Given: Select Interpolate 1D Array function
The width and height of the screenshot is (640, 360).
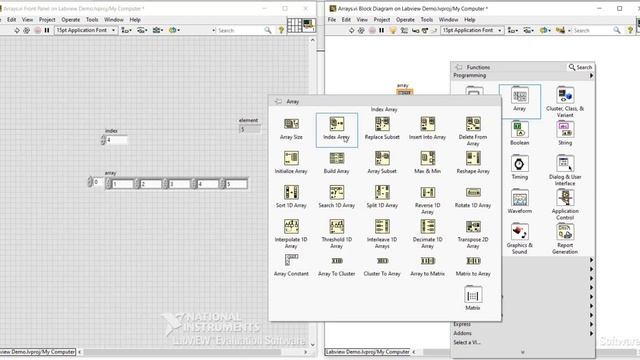Looking at the screenshot, I should (291, 234).
